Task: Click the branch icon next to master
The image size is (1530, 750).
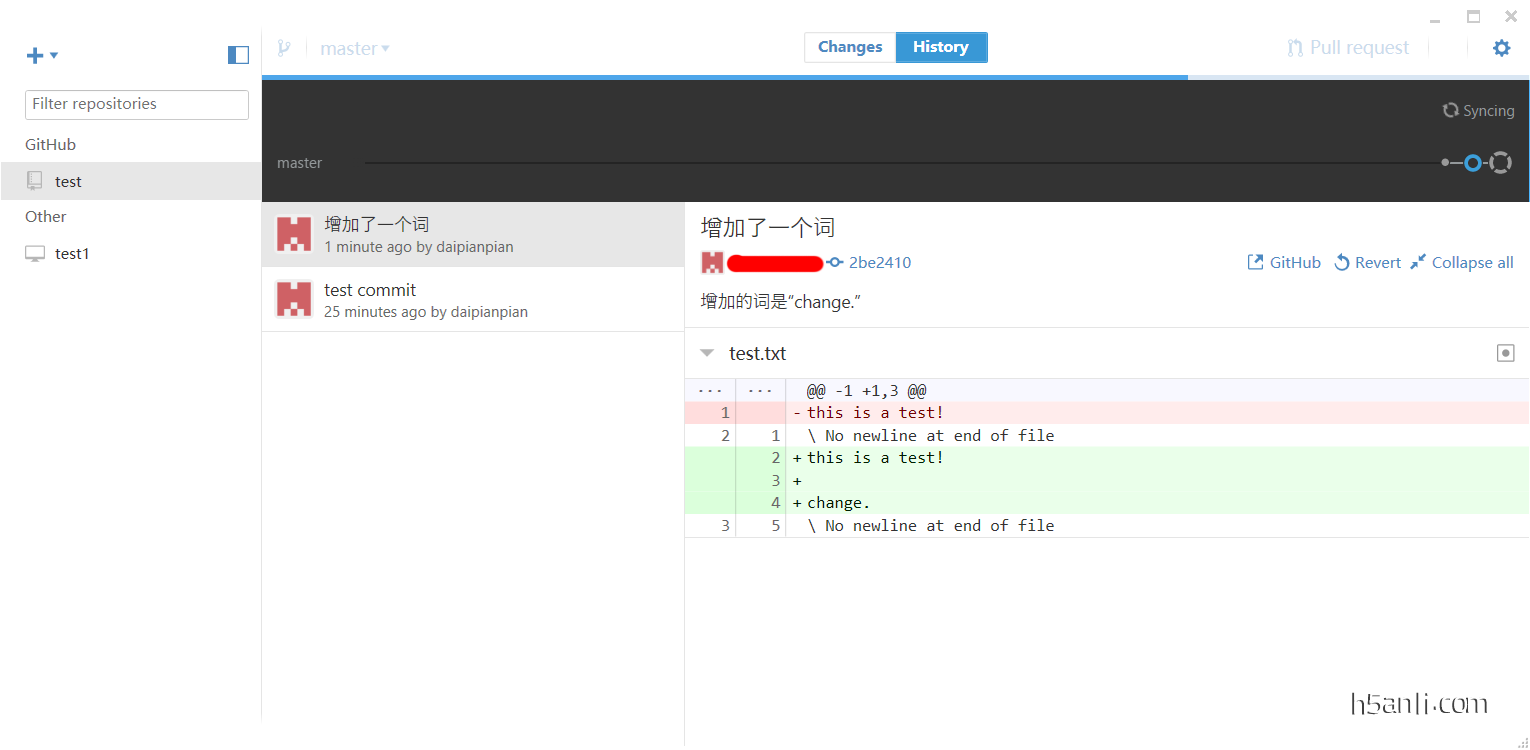Action: tap(284, 48)
